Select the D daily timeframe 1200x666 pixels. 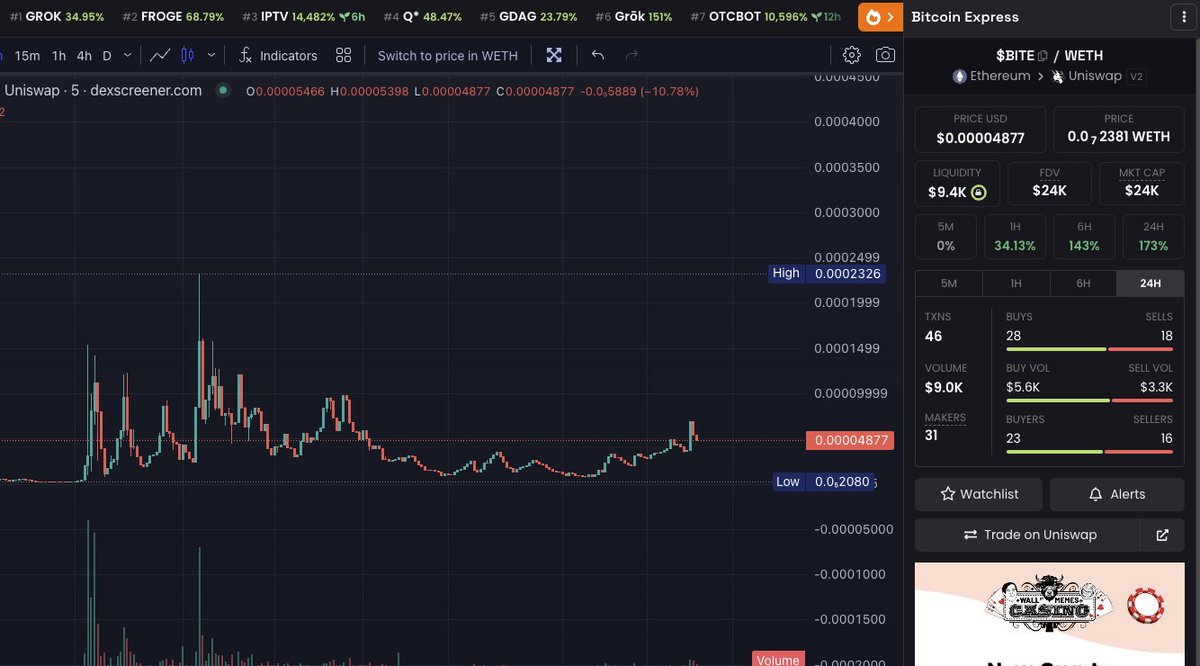[x=107, y=56]
